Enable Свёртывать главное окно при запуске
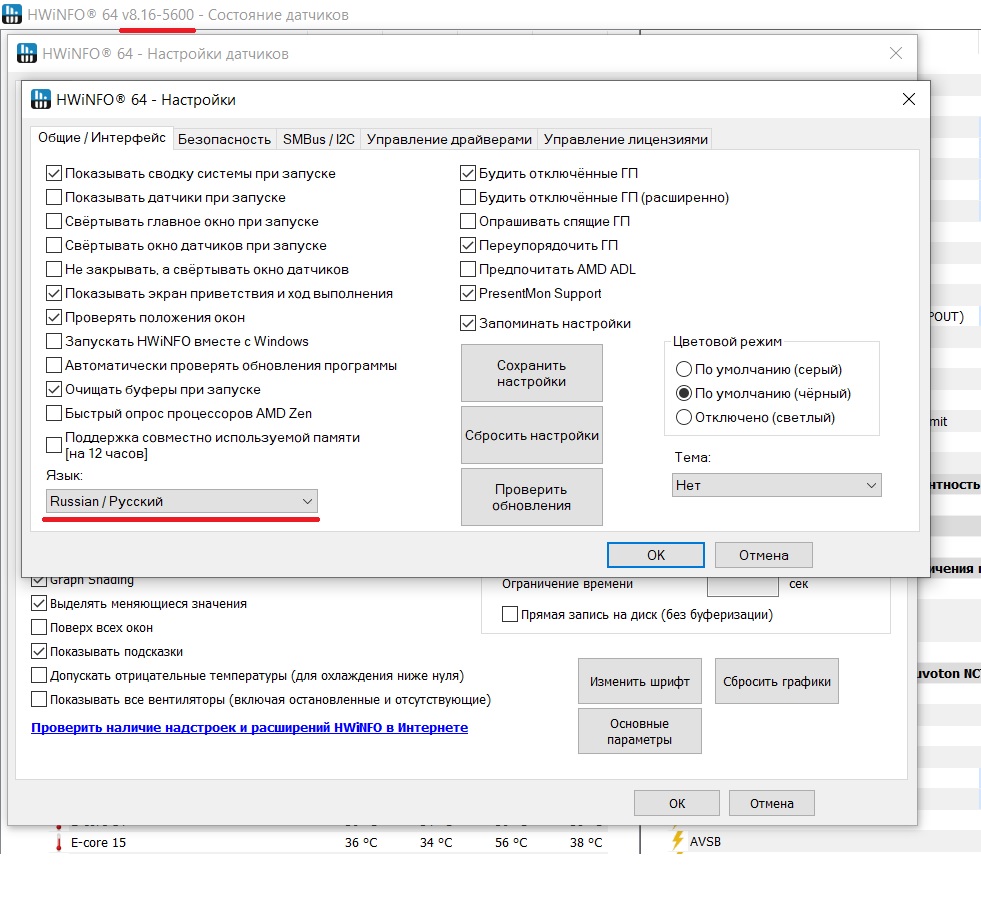981x900 pixels. (x=54, y=221)
